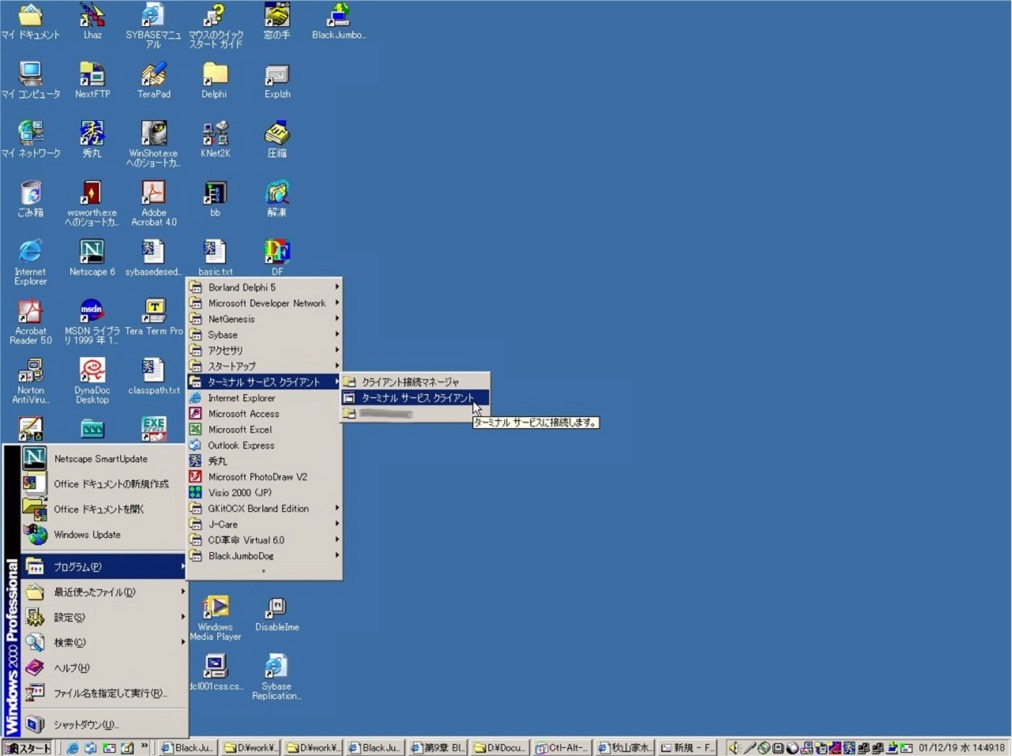Start Visio 2000 (JP) from programs menu
Screen dimensions: 1012x756
tap(264, 492)
